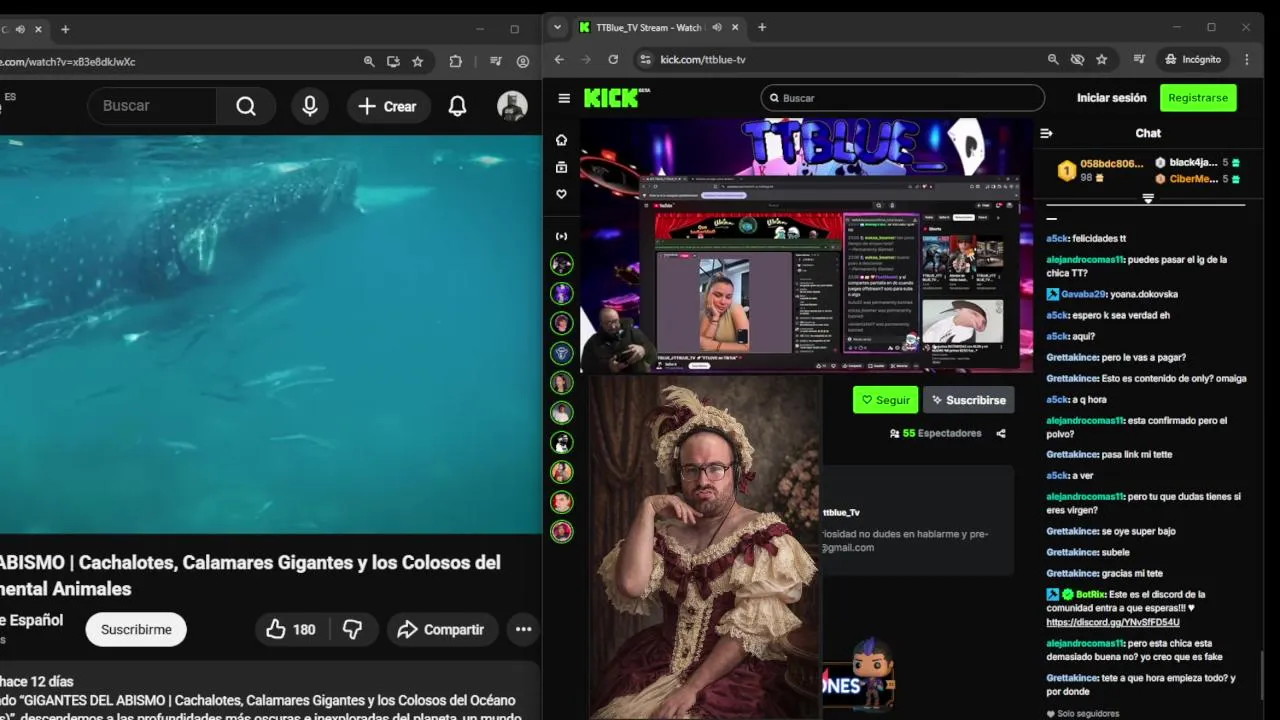Open site information icon beside kick.com URL

pos(645,59)
